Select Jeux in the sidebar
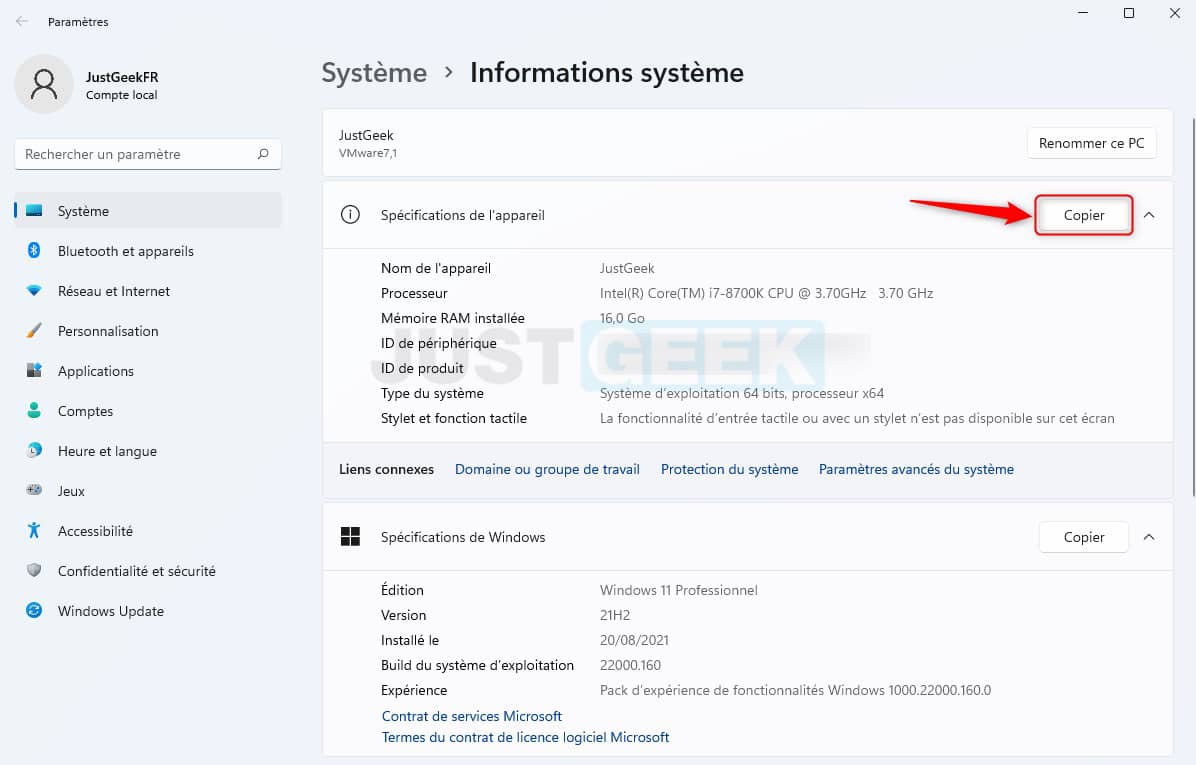Image resolution: width=1196 pixels, height=765 pixels. [x=148, y=490]
